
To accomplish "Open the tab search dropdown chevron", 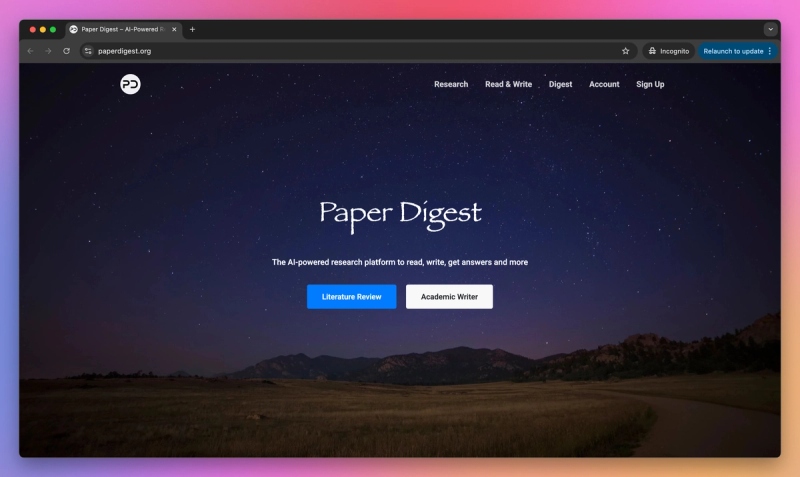I will [x=770, y=30].
